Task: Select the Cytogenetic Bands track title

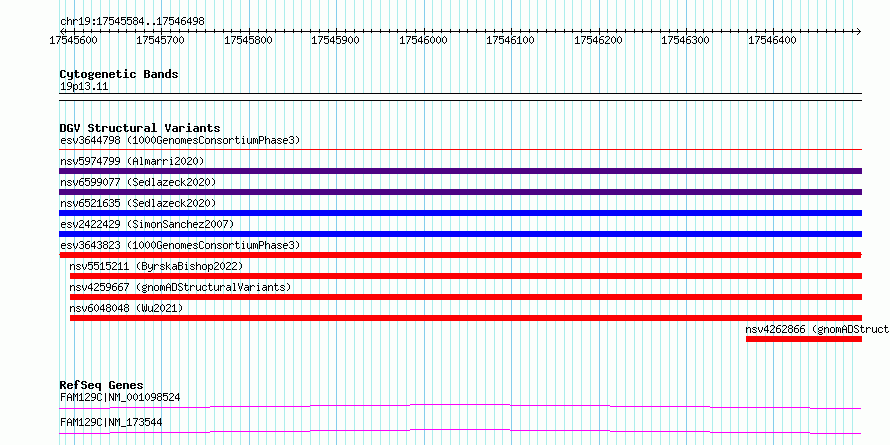Action: coord(119,74)
